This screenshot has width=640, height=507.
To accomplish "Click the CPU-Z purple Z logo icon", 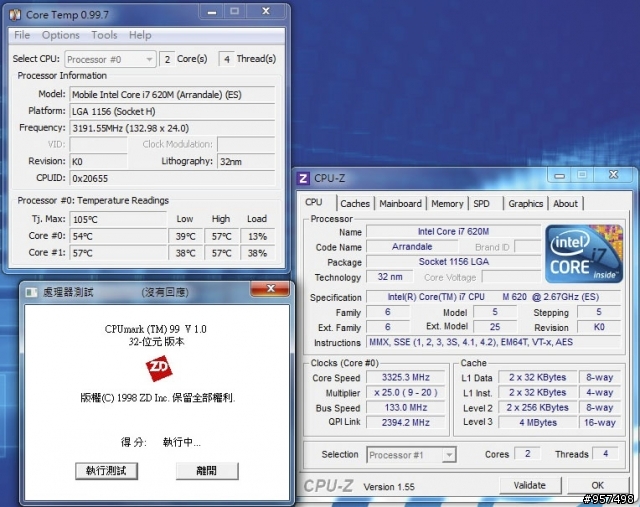I will (303, 178).
